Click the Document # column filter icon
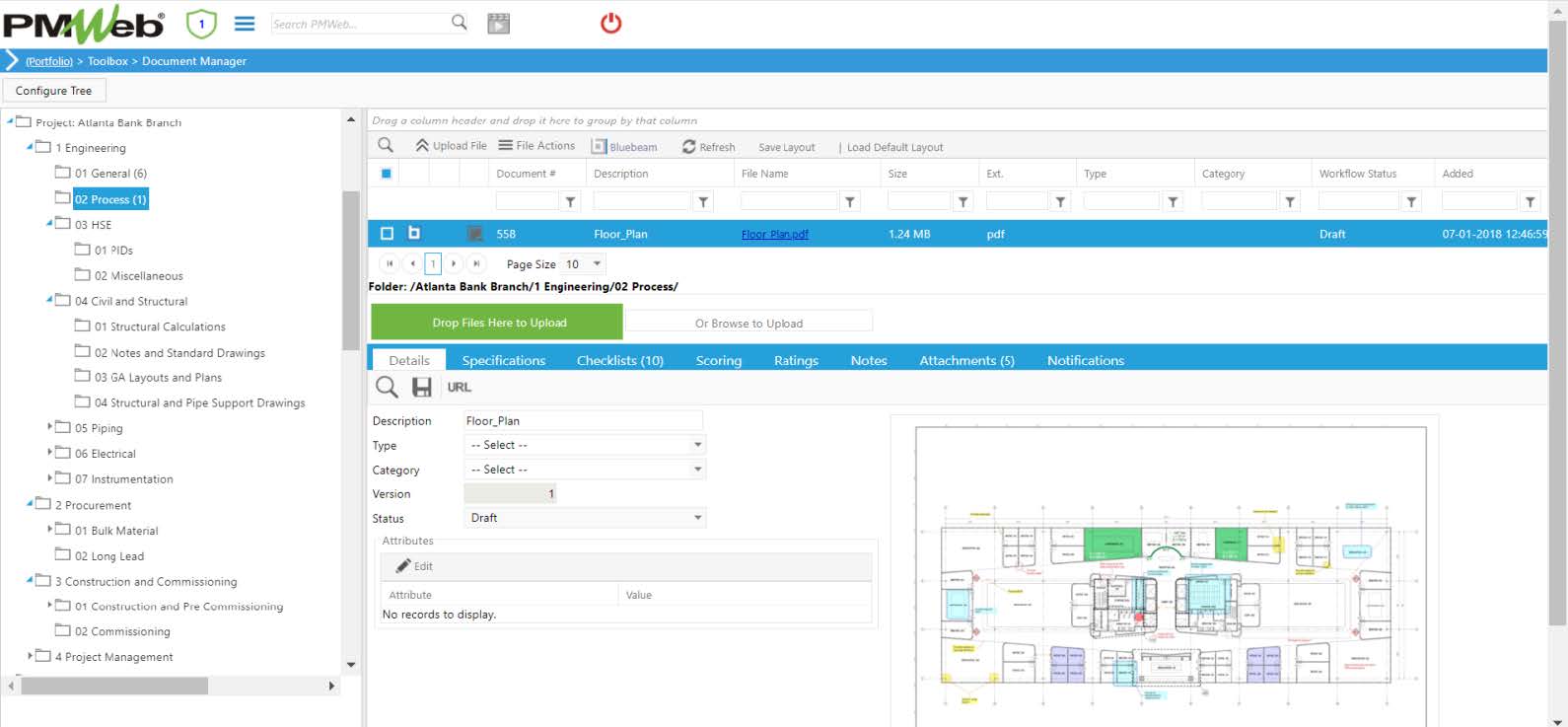The width and height of the screenshot is (1568, 727). point(570,202)
